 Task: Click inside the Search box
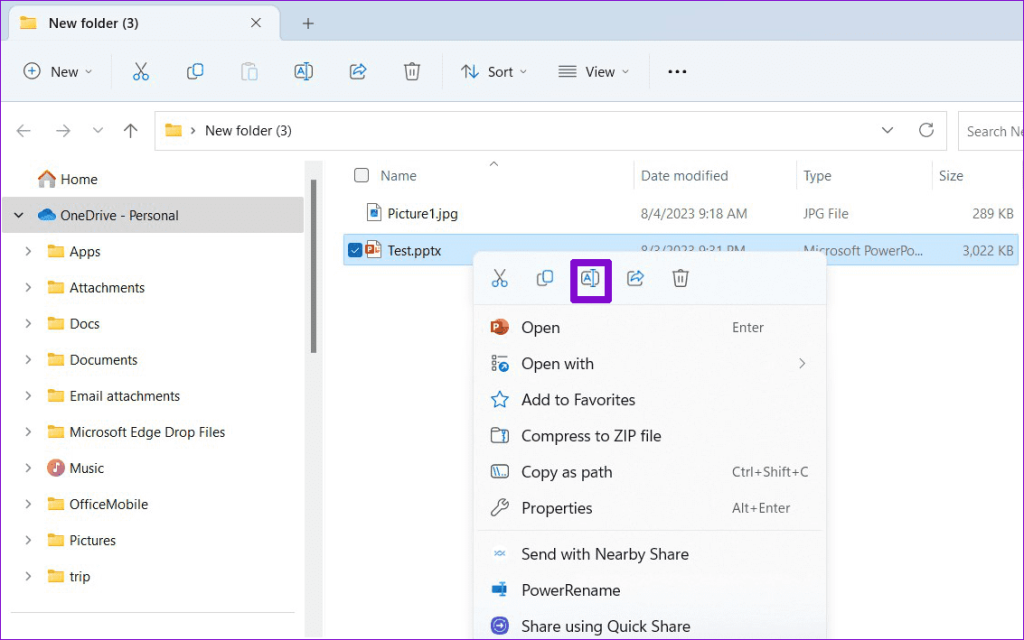(x=990, y=131)
